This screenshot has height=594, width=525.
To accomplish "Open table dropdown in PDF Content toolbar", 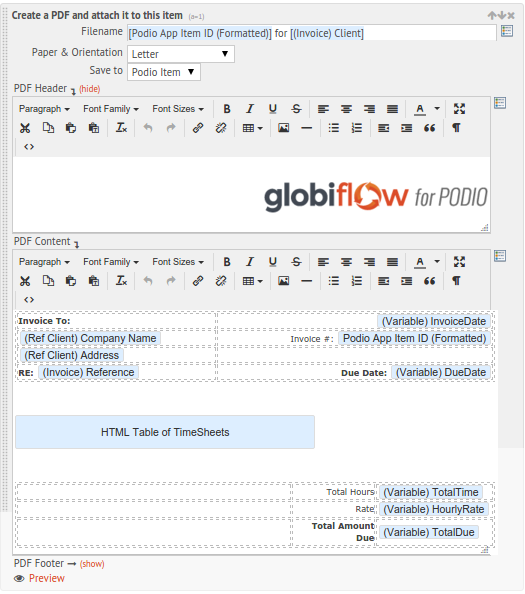I will pyautogui.click(x=253, y=281).
